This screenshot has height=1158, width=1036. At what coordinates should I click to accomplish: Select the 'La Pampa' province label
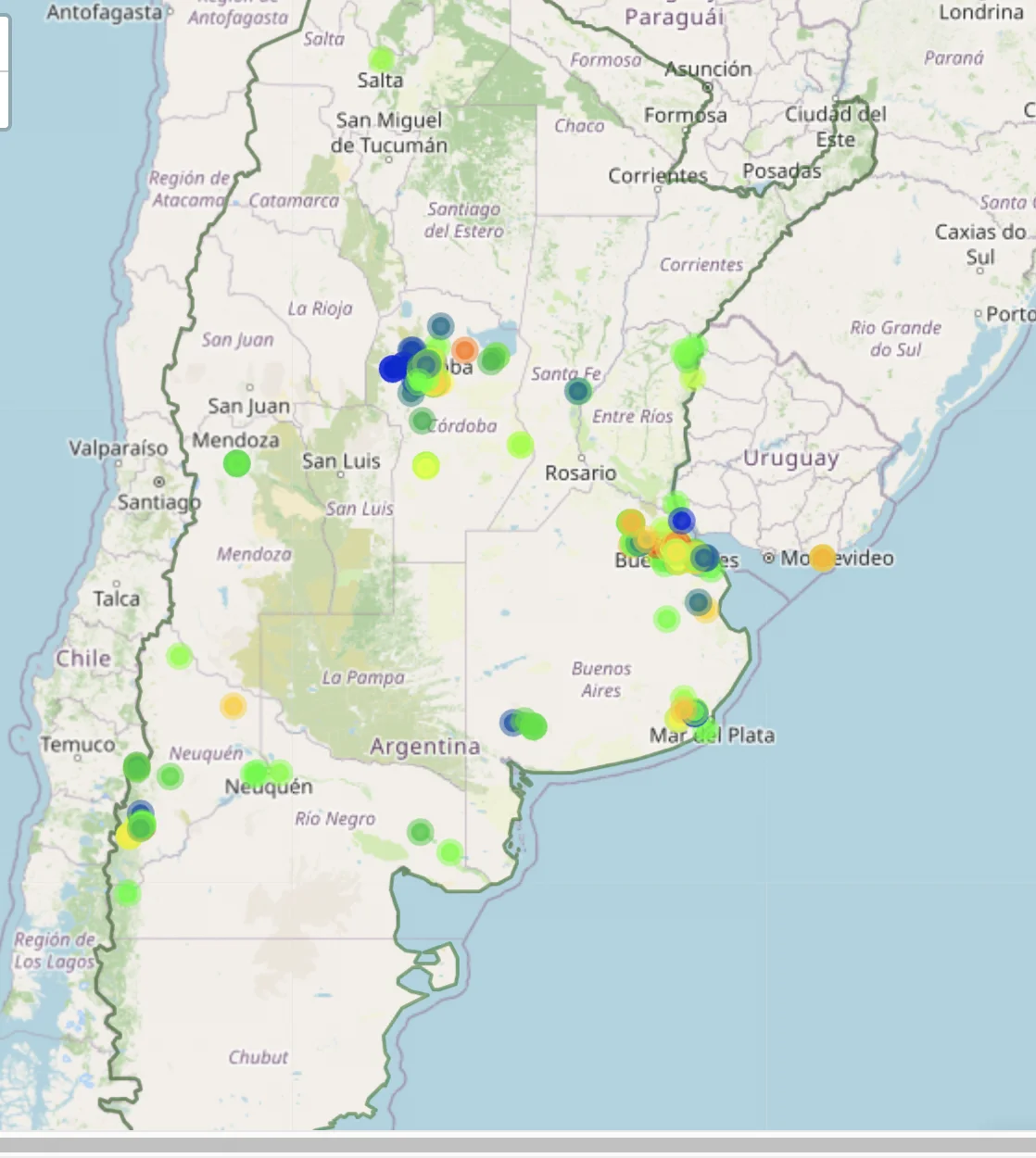(363, 678)
